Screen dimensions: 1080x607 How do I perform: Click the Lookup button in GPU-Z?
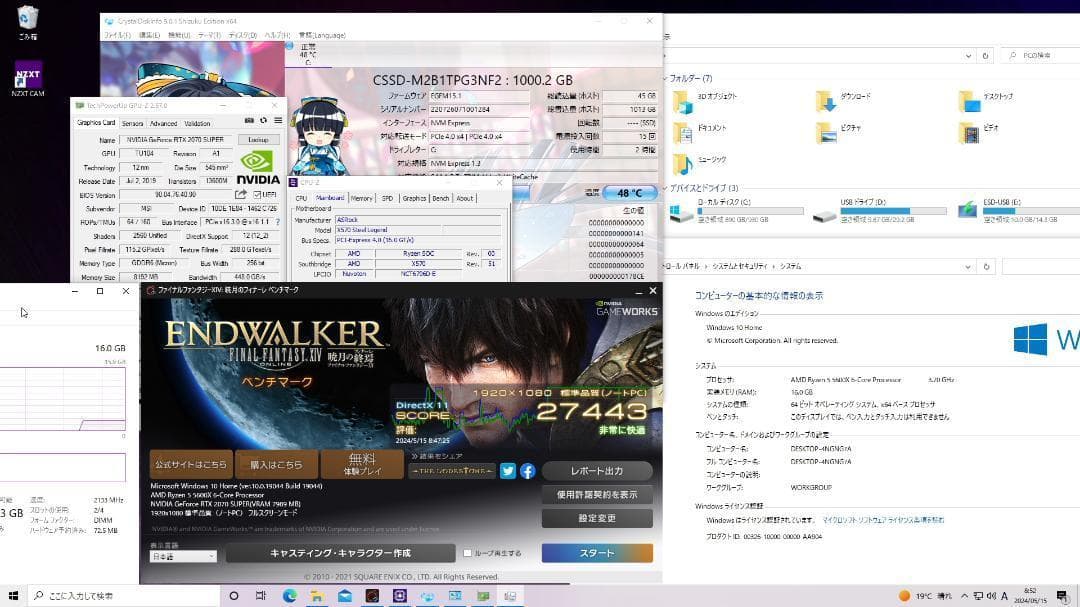(257, 140)
